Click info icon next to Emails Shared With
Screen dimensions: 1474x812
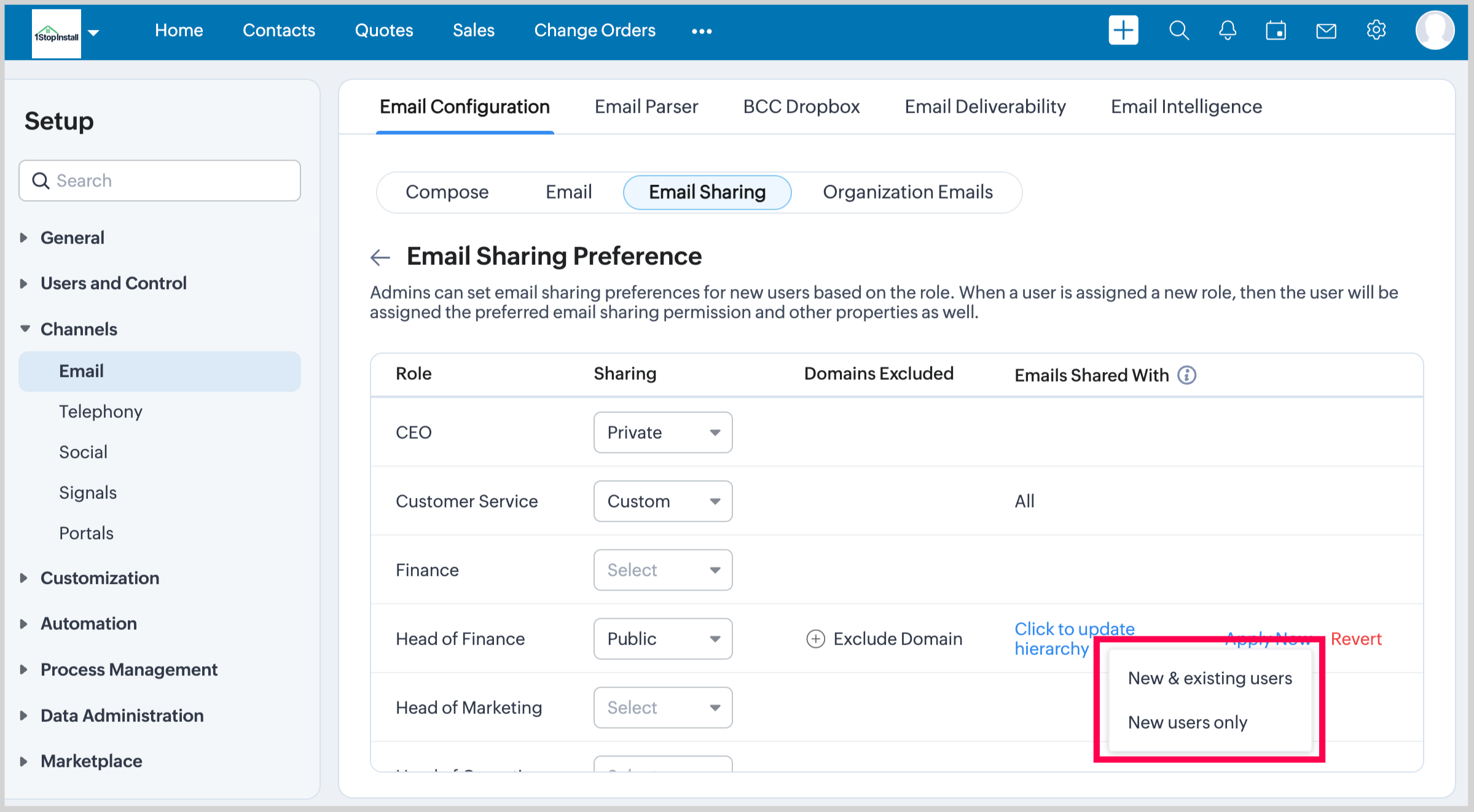coord(1186,375)
